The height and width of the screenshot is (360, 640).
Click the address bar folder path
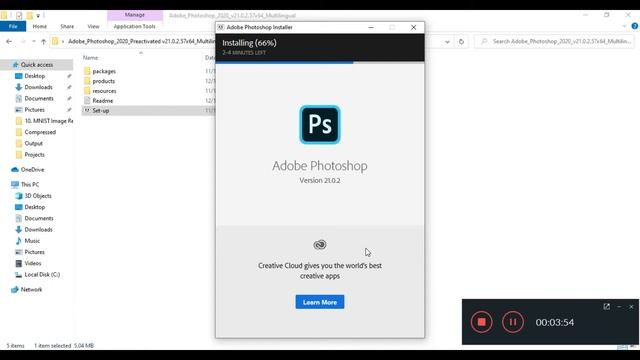tap(141, 41)
